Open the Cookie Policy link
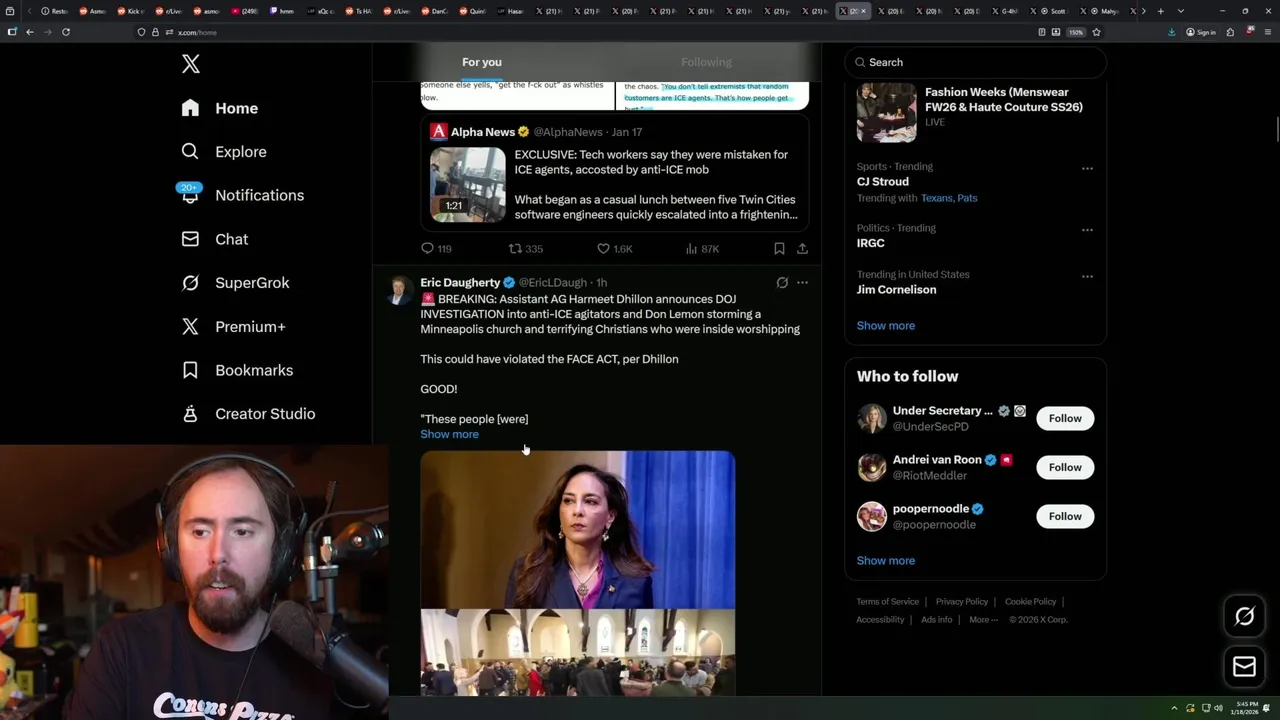Screen dimensions: 1280x720 (1030, 602)
